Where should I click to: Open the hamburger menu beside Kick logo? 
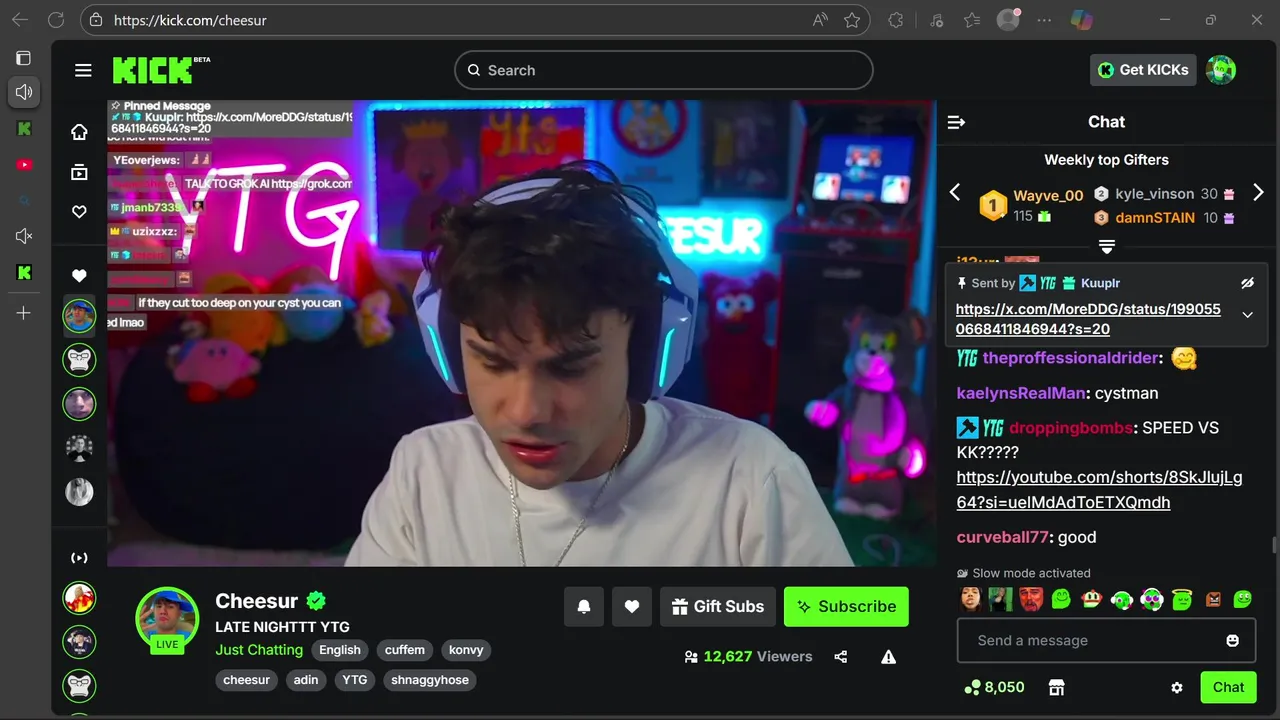pyautogui.click(x=83, y=70)
